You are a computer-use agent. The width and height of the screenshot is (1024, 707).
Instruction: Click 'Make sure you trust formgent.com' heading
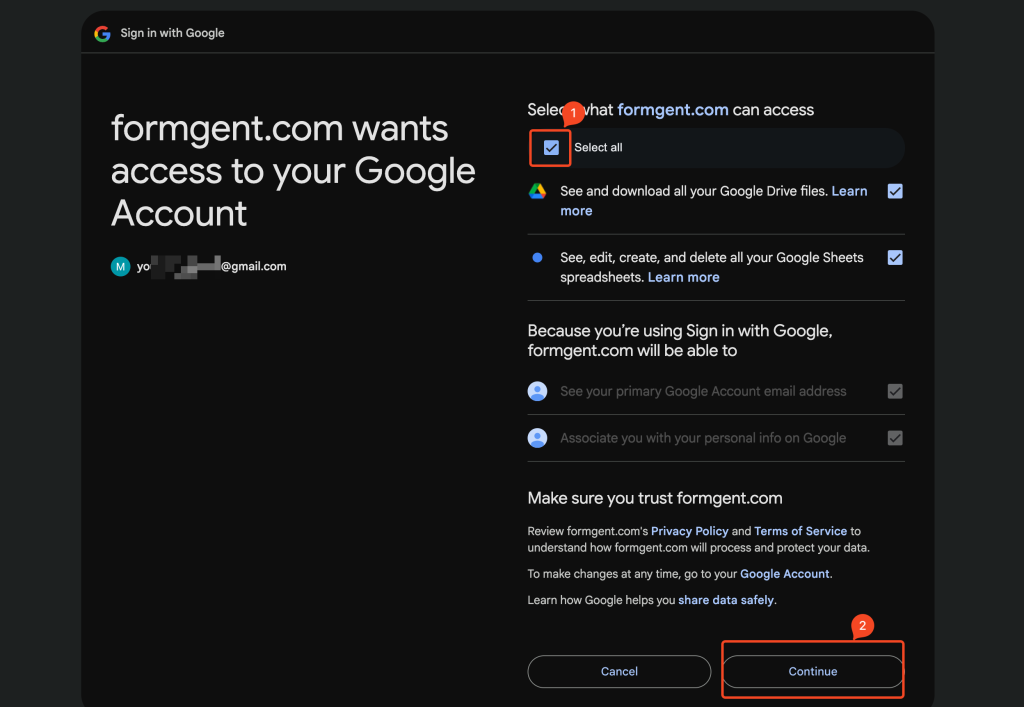(655, 498)
